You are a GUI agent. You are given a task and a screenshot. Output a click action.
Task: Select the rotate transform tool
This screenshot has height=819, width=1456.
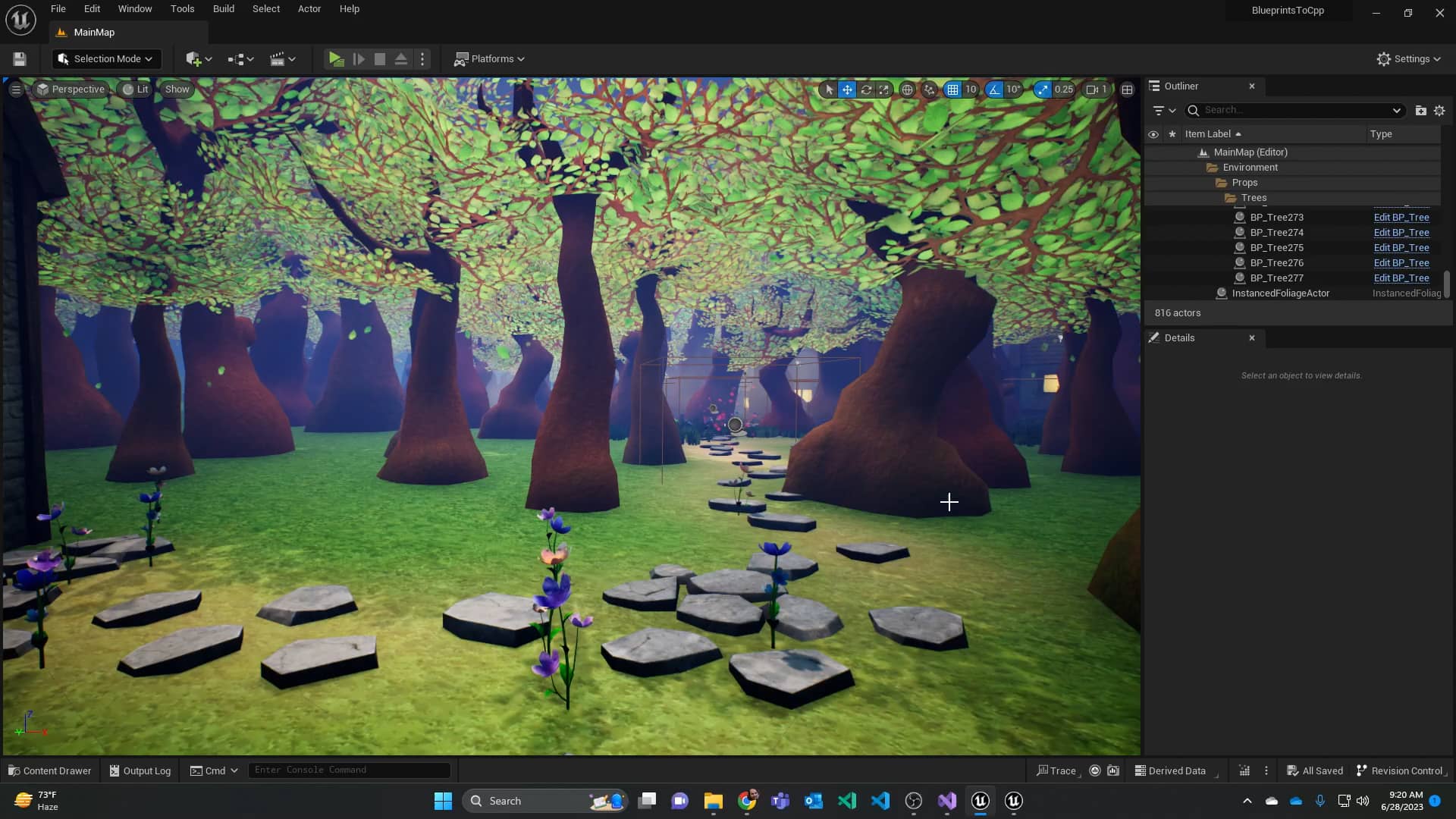coord(866,89)
